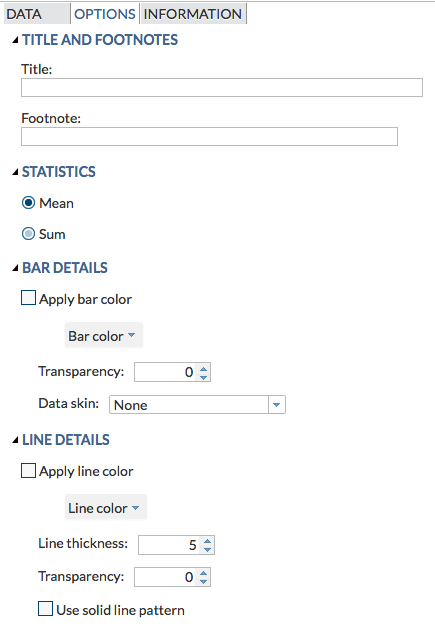Increase bar Transparency with up arrow

click(x=203, y=368)
